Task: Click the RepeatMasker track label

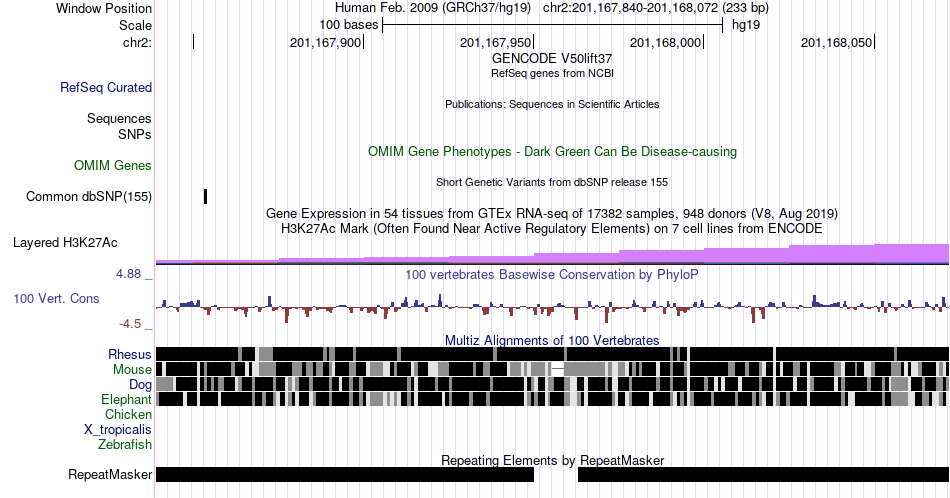Action: tap(110, 474)
